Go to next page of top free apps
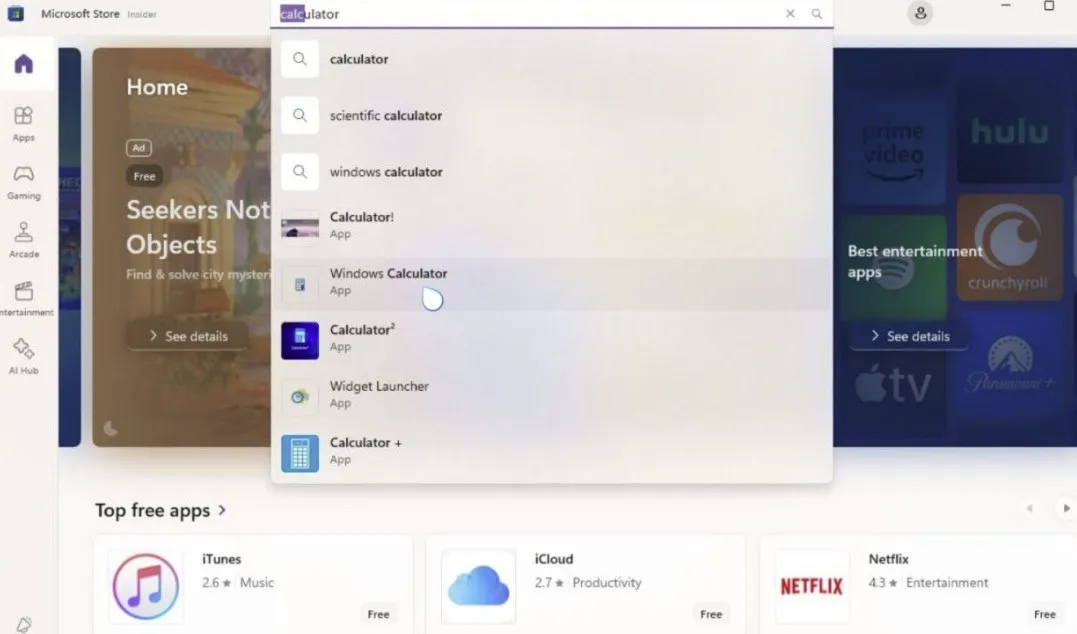The image size is (1077, 634). pyautogui.click(x=1066, y=508)
